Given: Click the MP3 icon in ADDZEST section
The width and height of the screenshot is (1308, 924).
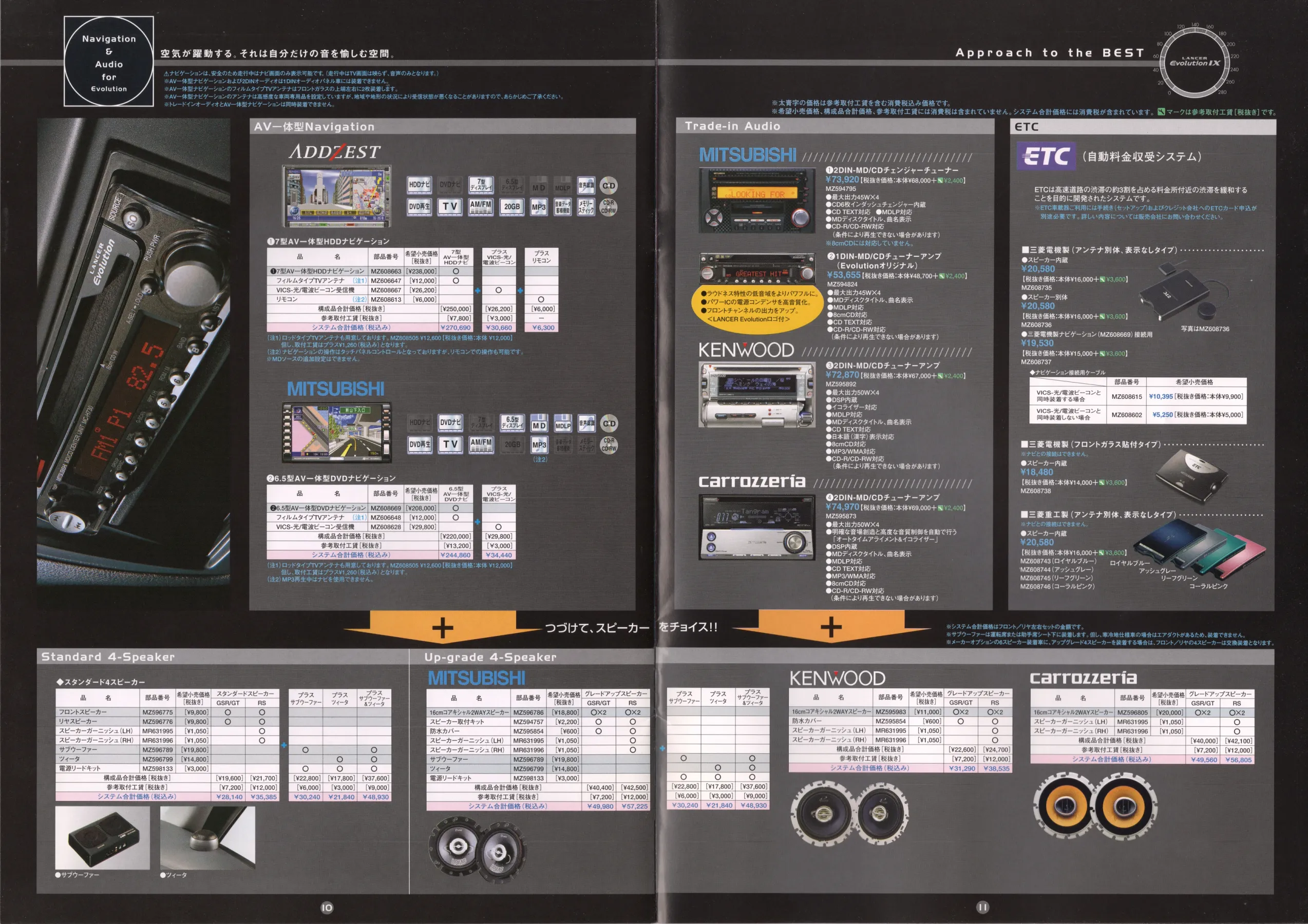Looking at the screenshot, I should 538,207.
